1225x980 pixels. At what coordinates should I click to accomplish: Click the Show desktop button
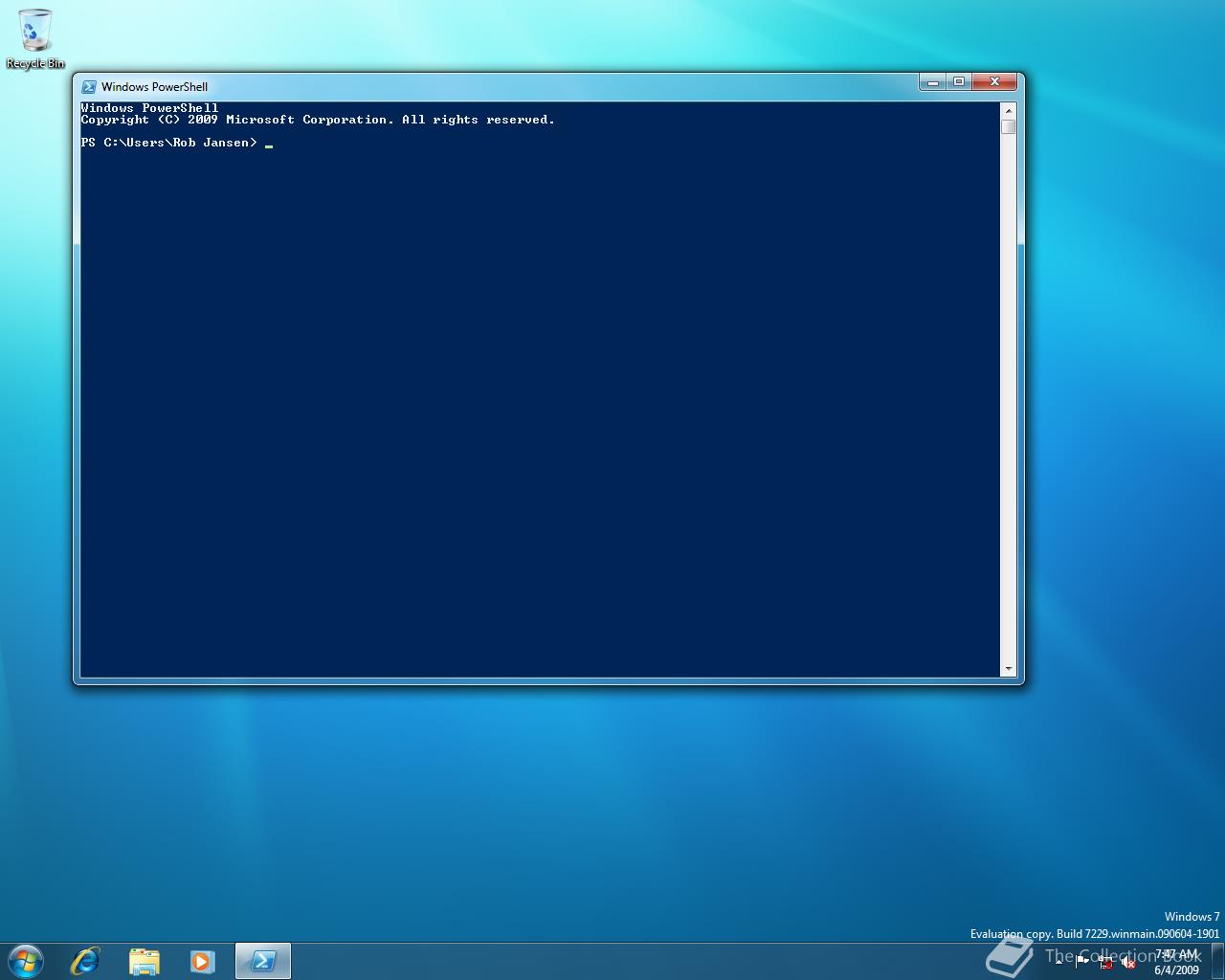pyautogui.click(x=1217, y=961)
